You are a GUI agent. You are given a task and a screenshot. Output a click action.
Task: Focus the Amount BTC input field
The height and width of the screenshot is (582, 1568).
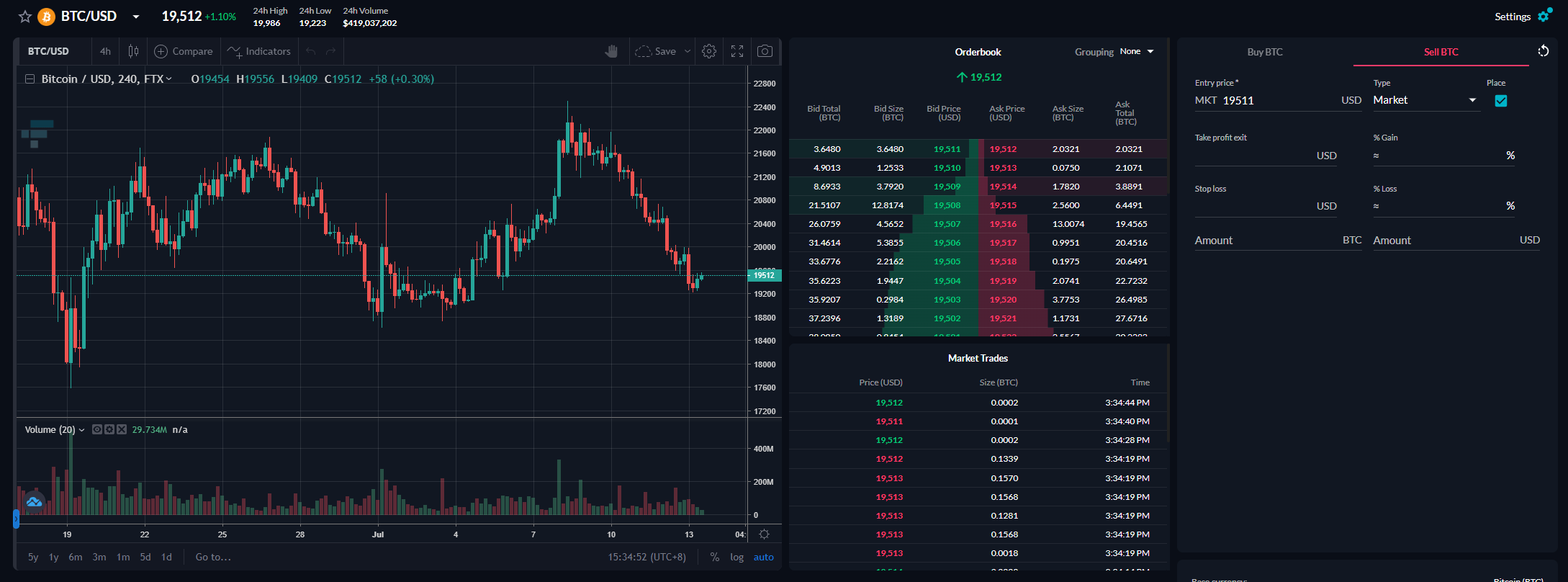[x=1278, y=241]
